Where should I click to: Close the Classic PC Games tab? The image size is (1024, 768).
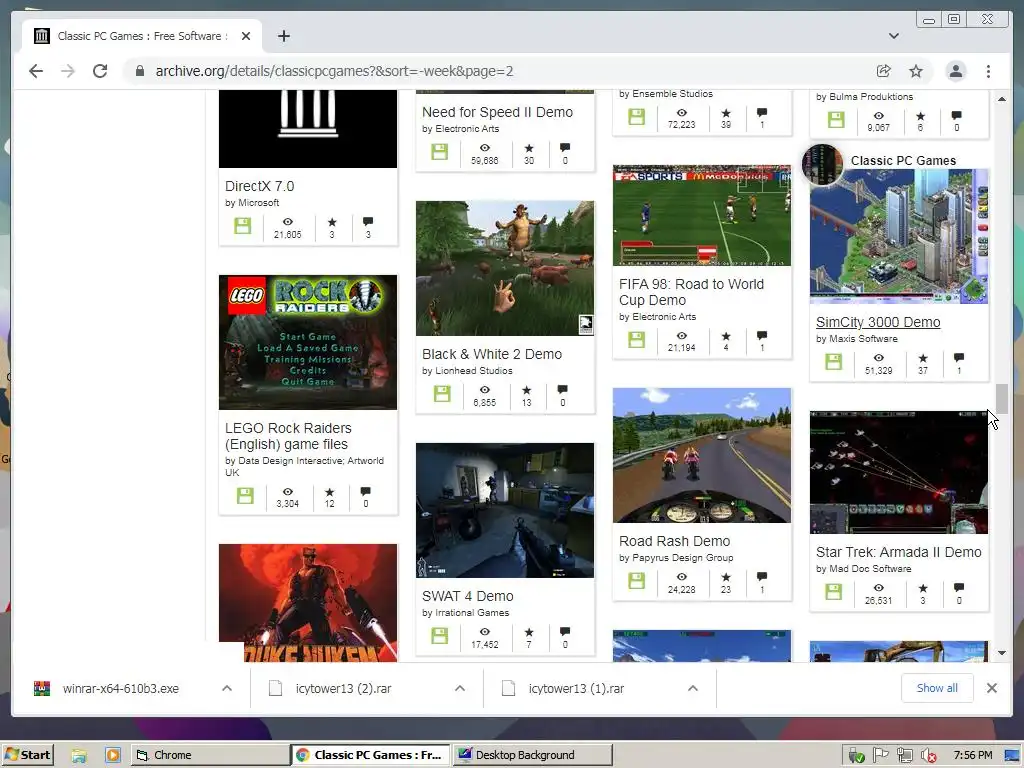pyautogui.click(x=246, y=36)
